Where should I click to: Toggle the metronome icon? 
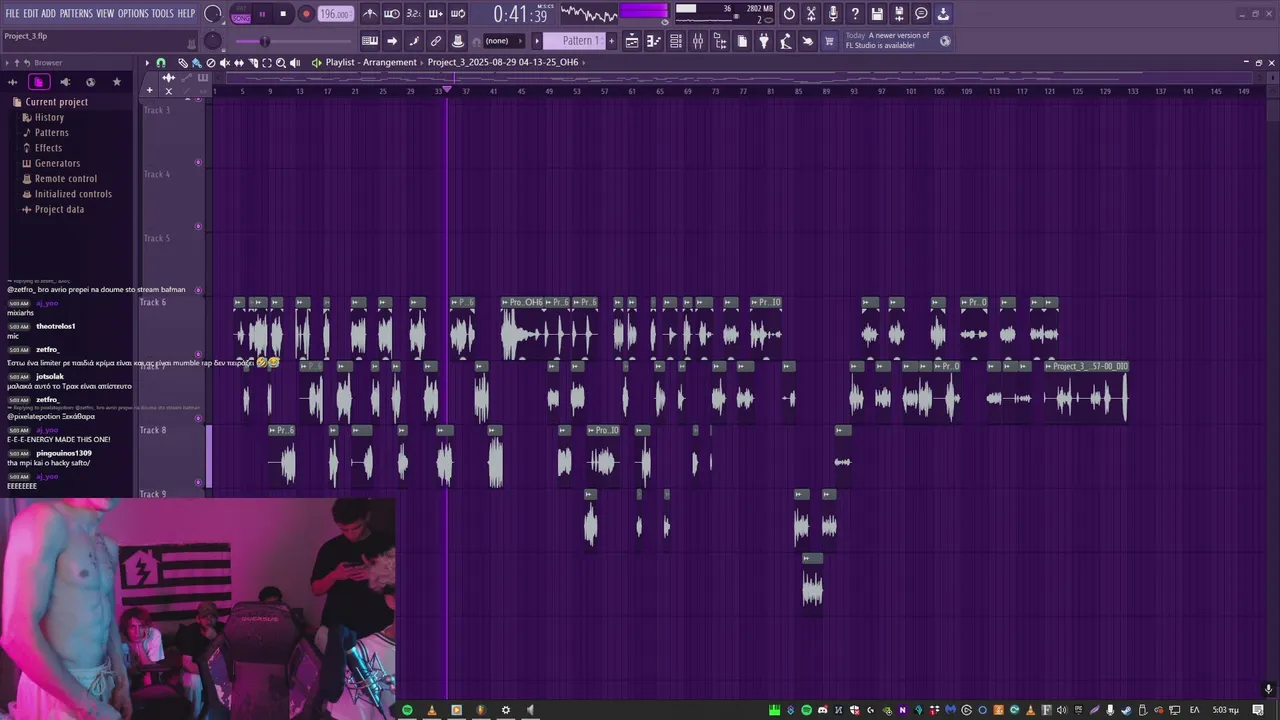pos(370,14)
